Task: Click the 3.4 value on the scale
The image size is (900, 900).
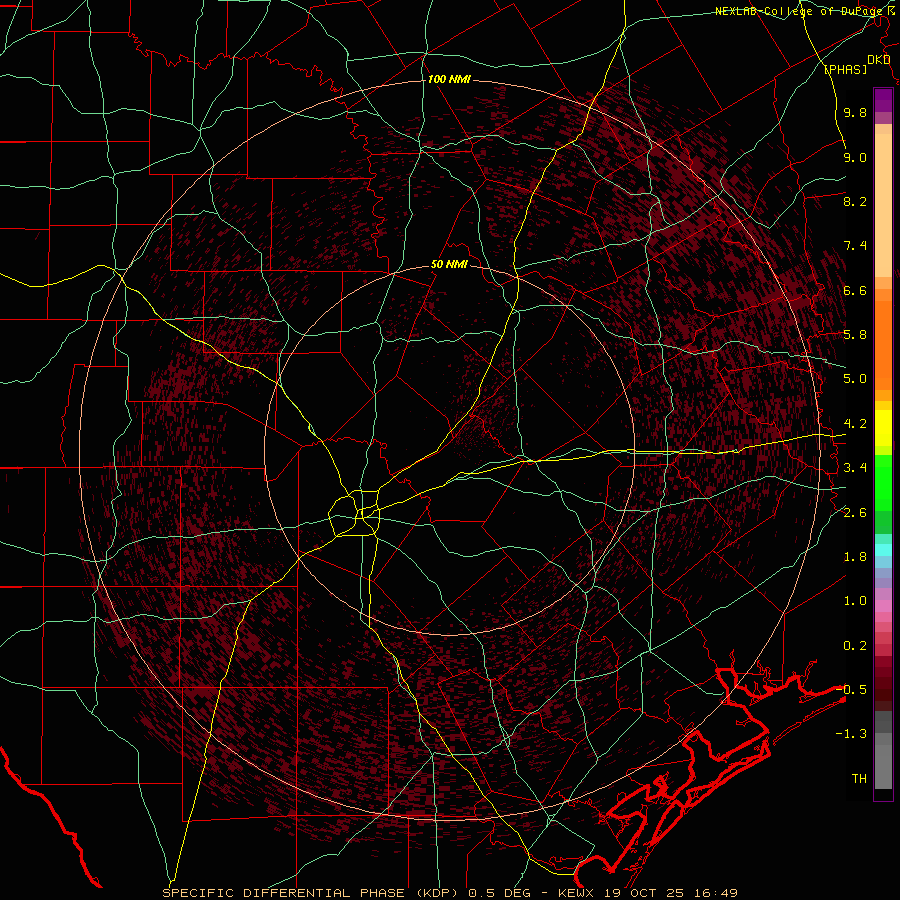Action: (855, 468)
